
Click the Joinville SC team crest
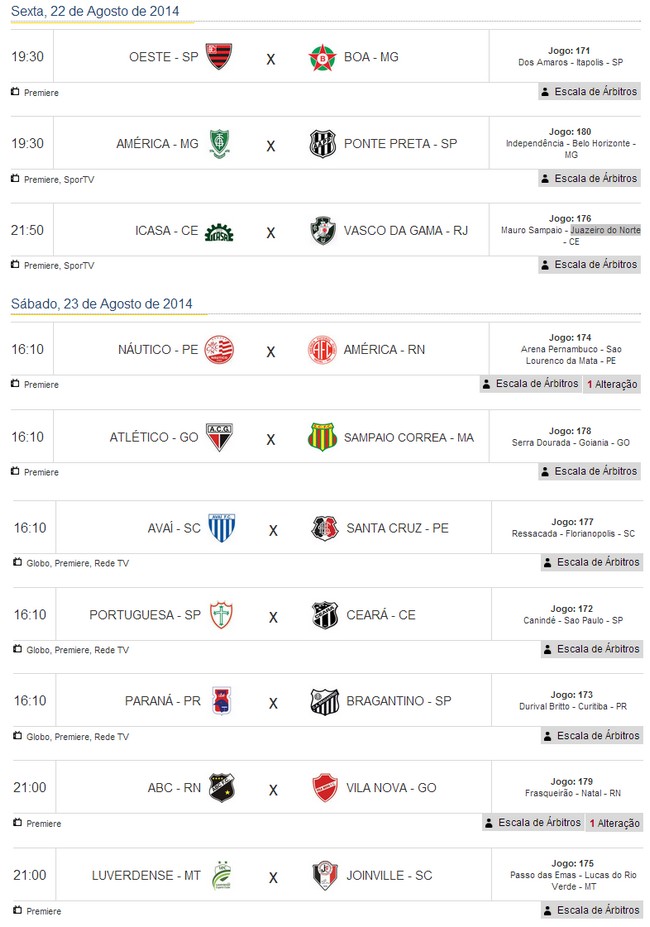324,876
